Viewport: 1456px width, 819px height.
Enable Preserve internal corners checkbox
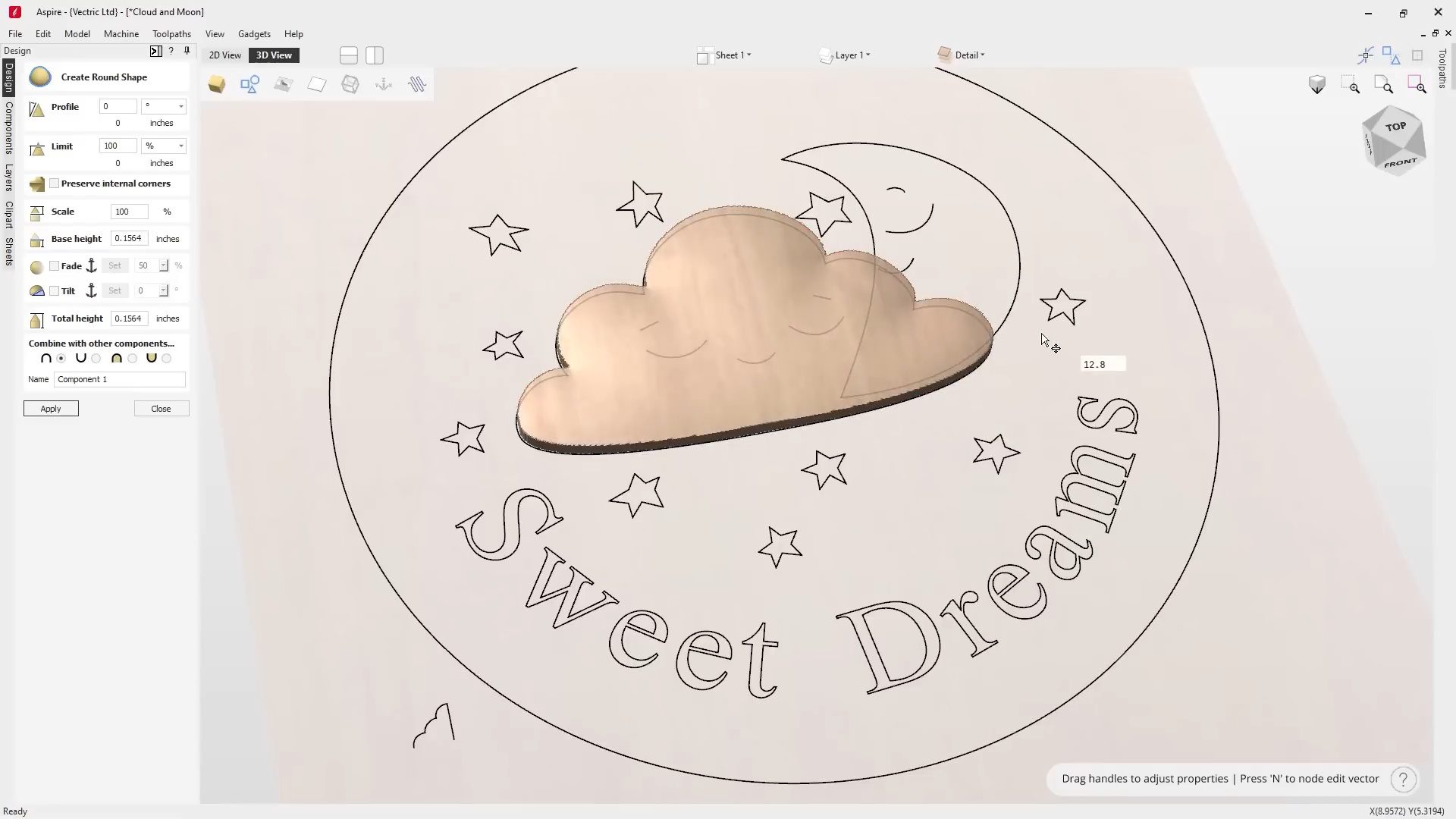point(55,184)
